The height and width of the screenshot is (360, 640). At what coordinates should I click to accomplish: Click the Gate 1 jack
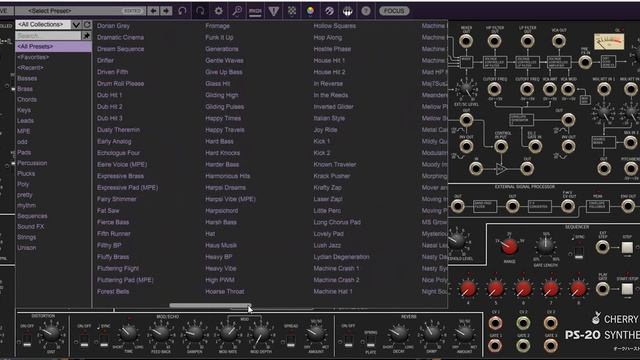coord(496,346)
